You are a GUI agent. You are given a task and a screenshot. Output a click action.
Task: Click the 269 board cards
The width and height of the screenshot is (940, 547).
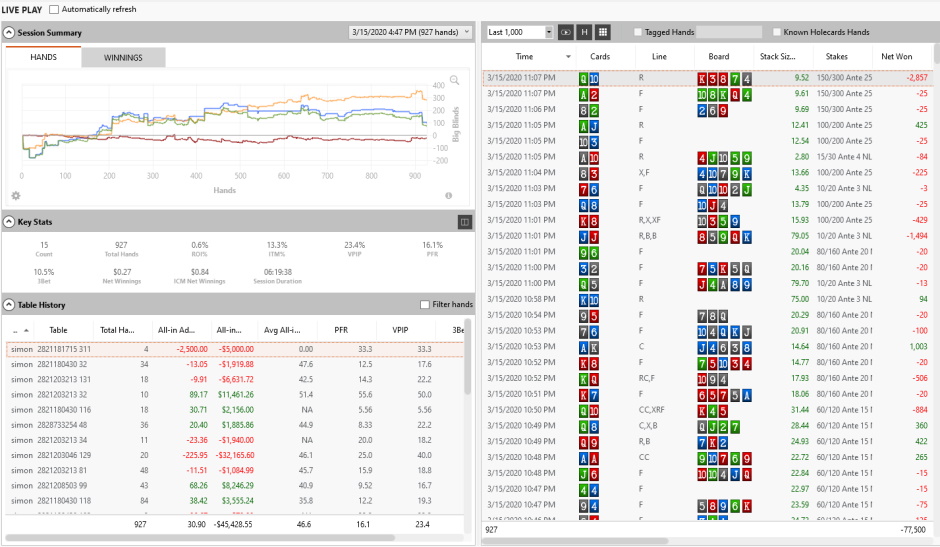coord(713,110)
